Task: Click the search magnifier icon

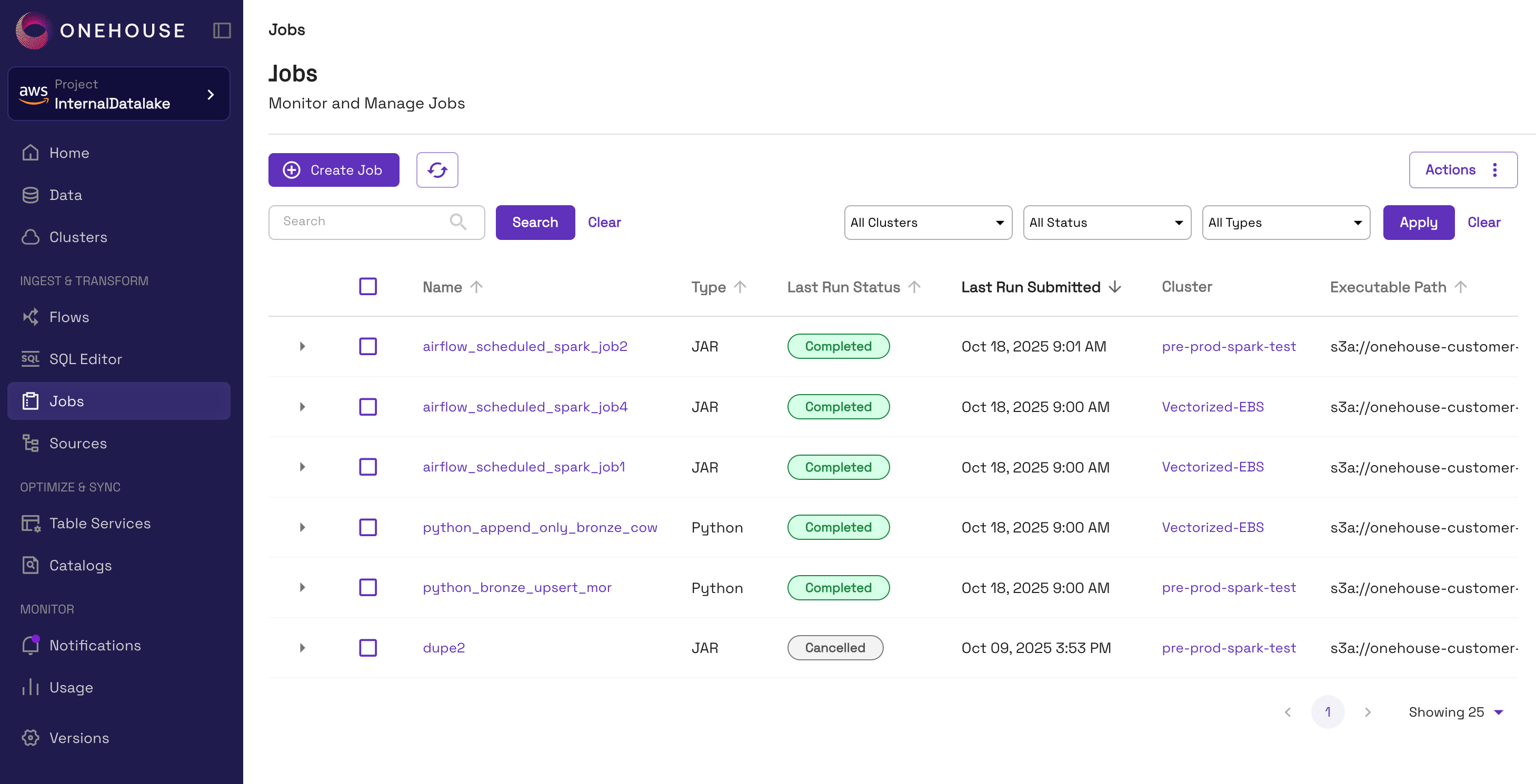Action: click(x=458, y=222)
